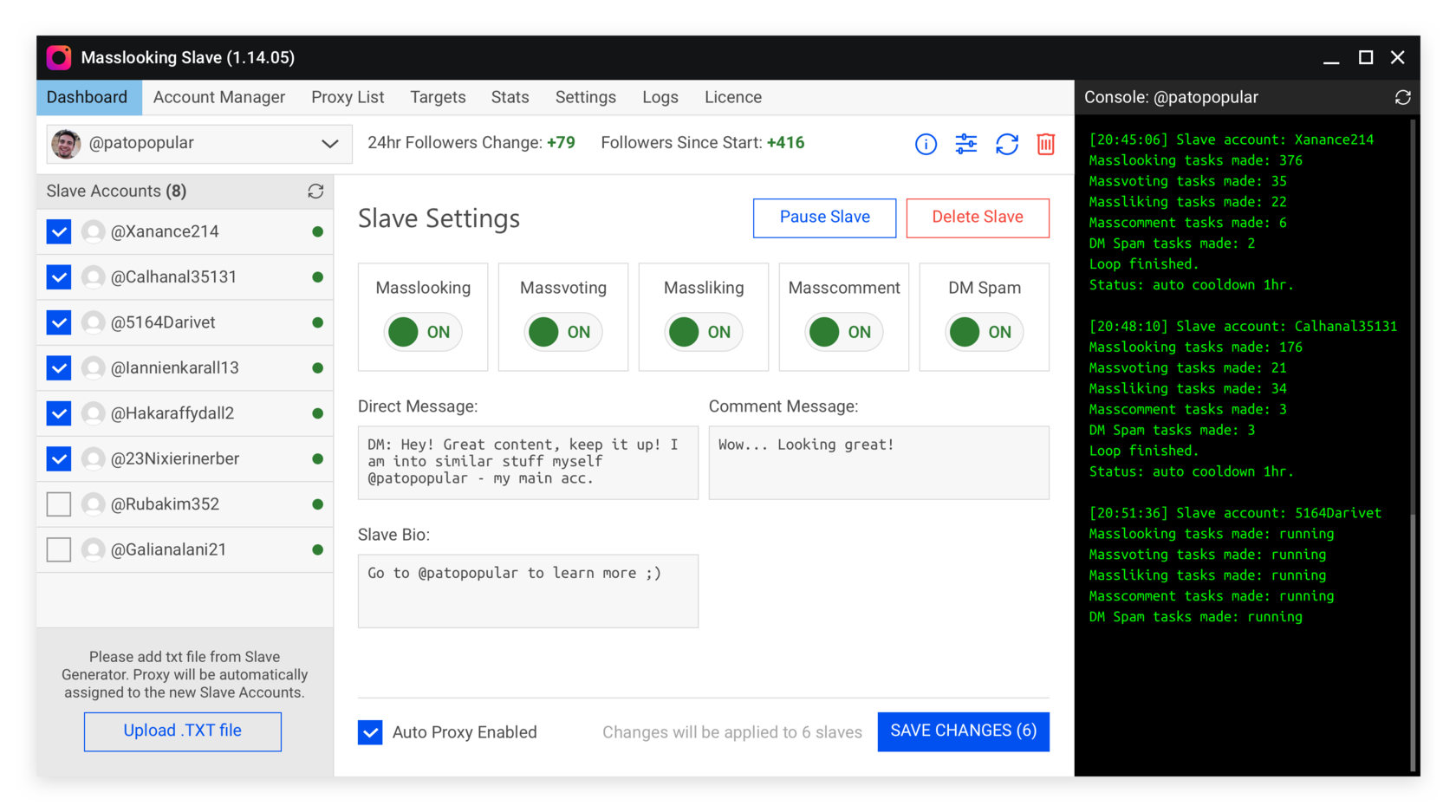Image resolution: width=1456 pixels, height=812 pixels.
Task: Open the Settings tab
Action: [x=586, y=98]
